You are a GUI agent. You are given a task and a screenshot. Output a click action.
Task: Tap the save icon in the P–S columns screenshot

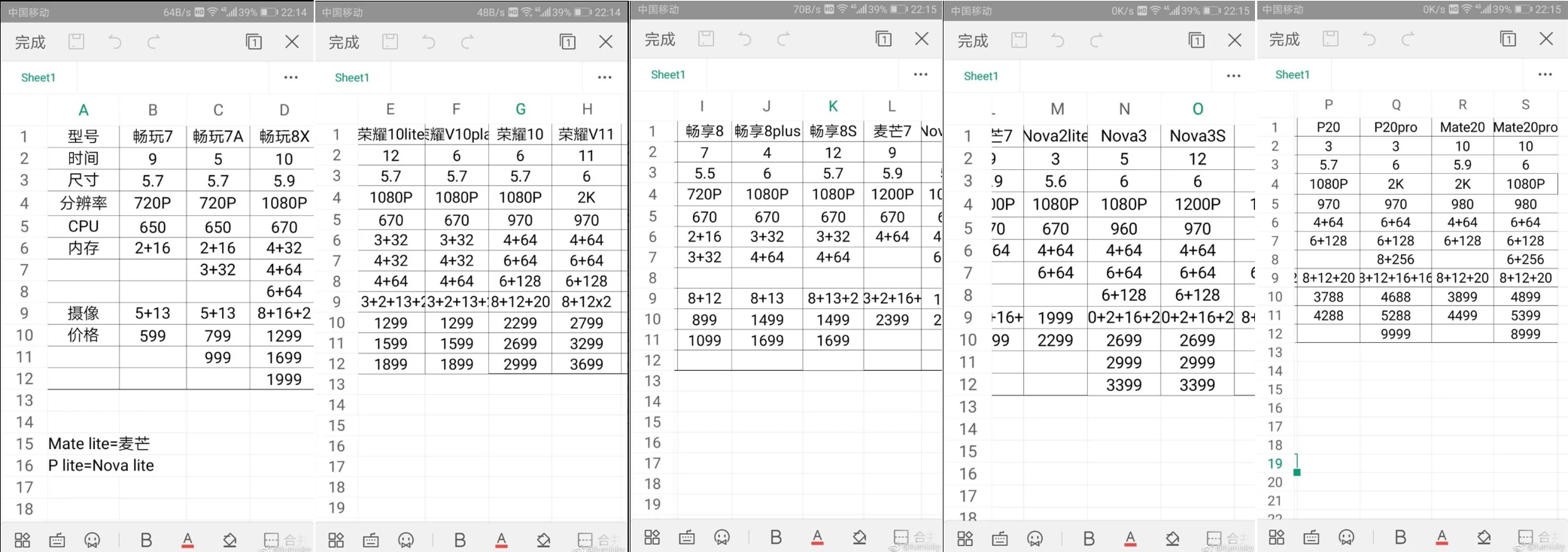tap(1330, 38)
